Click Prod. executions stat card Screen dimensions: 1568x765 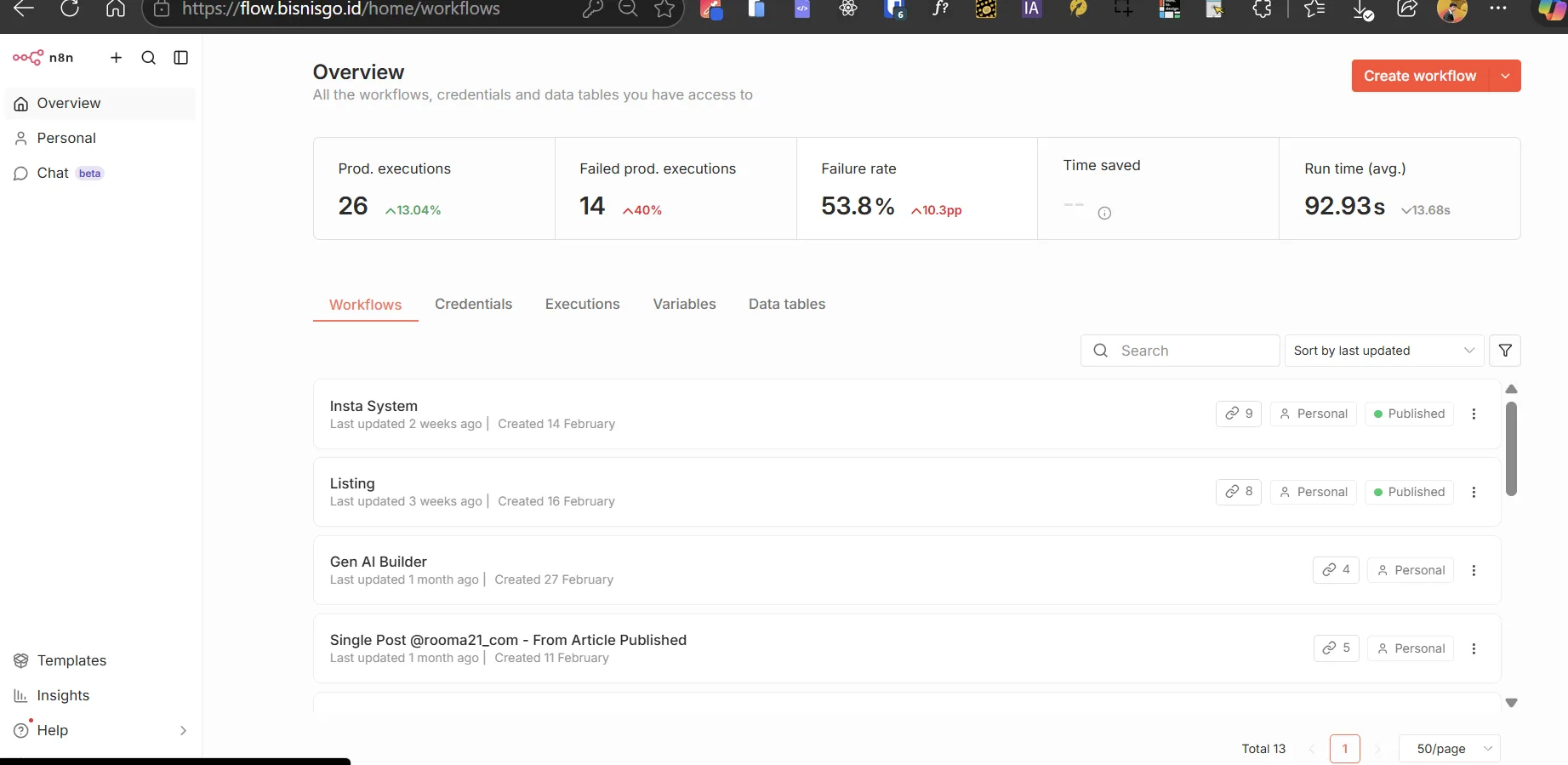click(434, 188)
